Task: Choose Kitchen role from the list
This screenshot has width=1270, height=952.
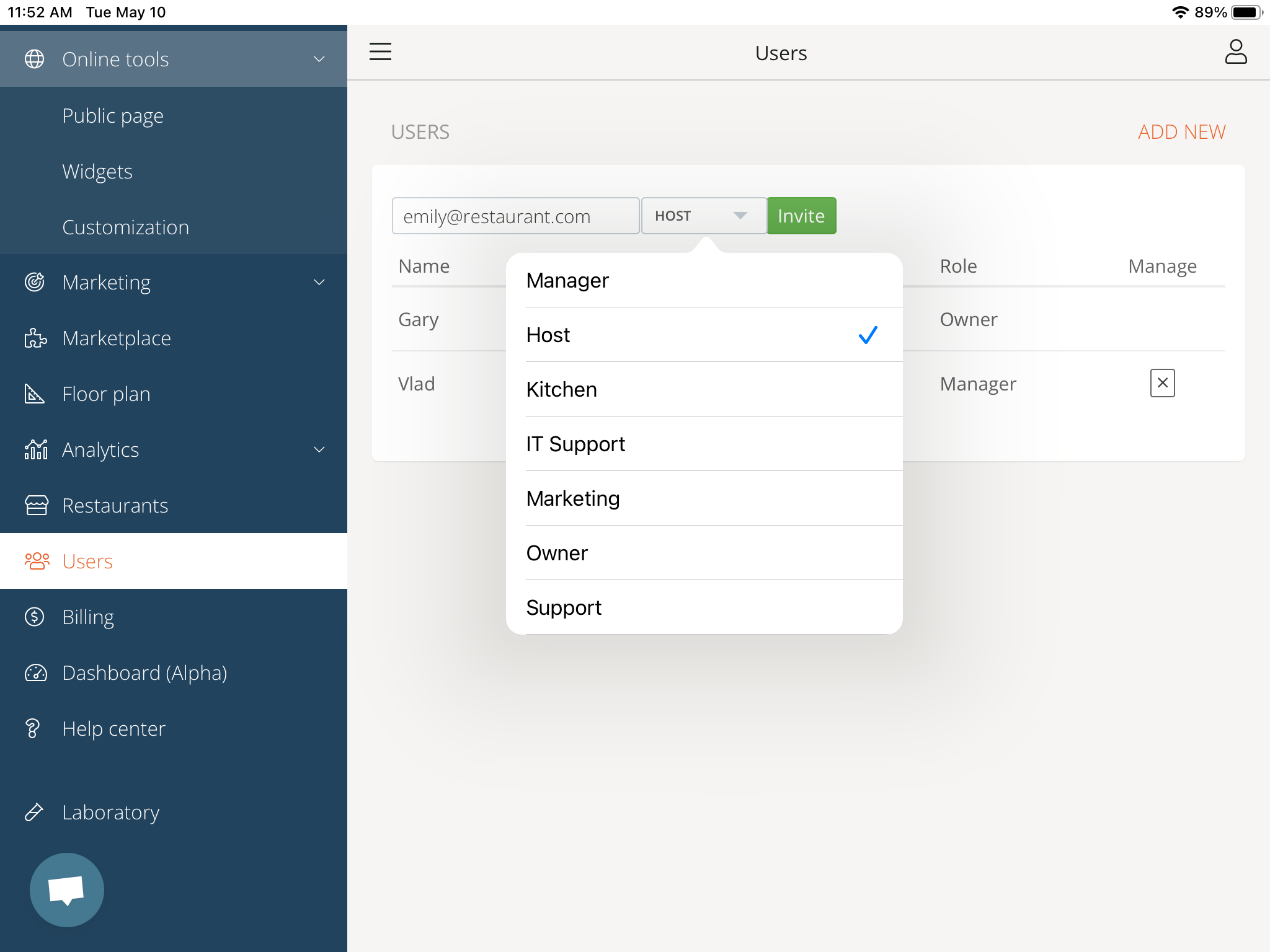Action: pyautogui.click(x=703, y=389)
